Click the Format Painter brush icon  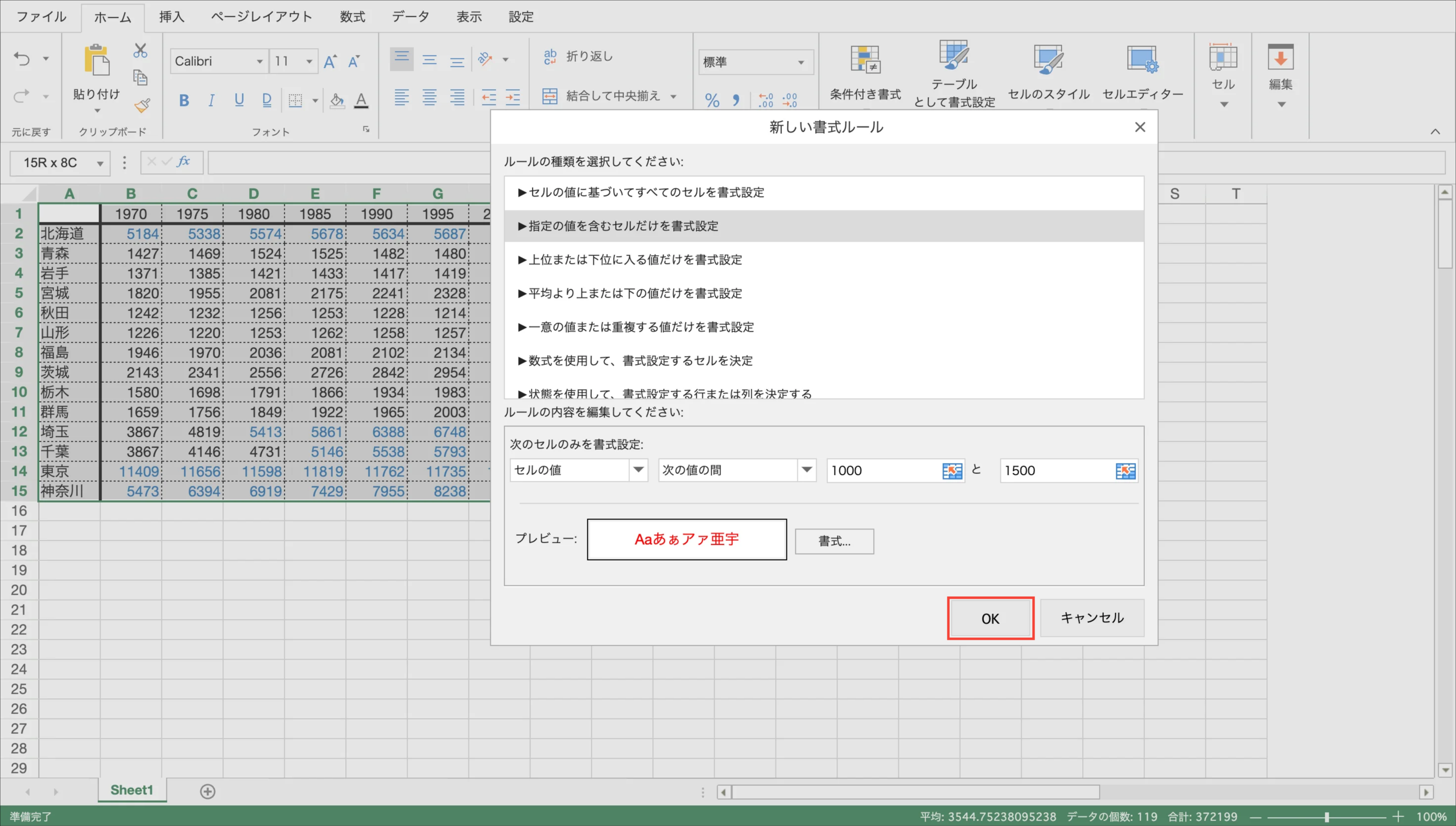tap(141, 105)
